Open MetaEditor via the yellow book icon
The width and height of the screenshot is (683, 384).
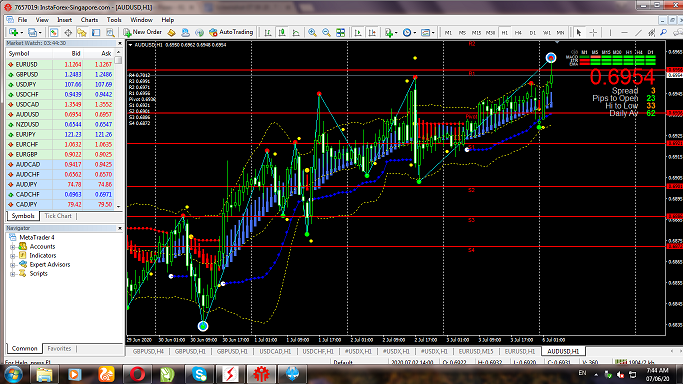(x=171, y=32)
